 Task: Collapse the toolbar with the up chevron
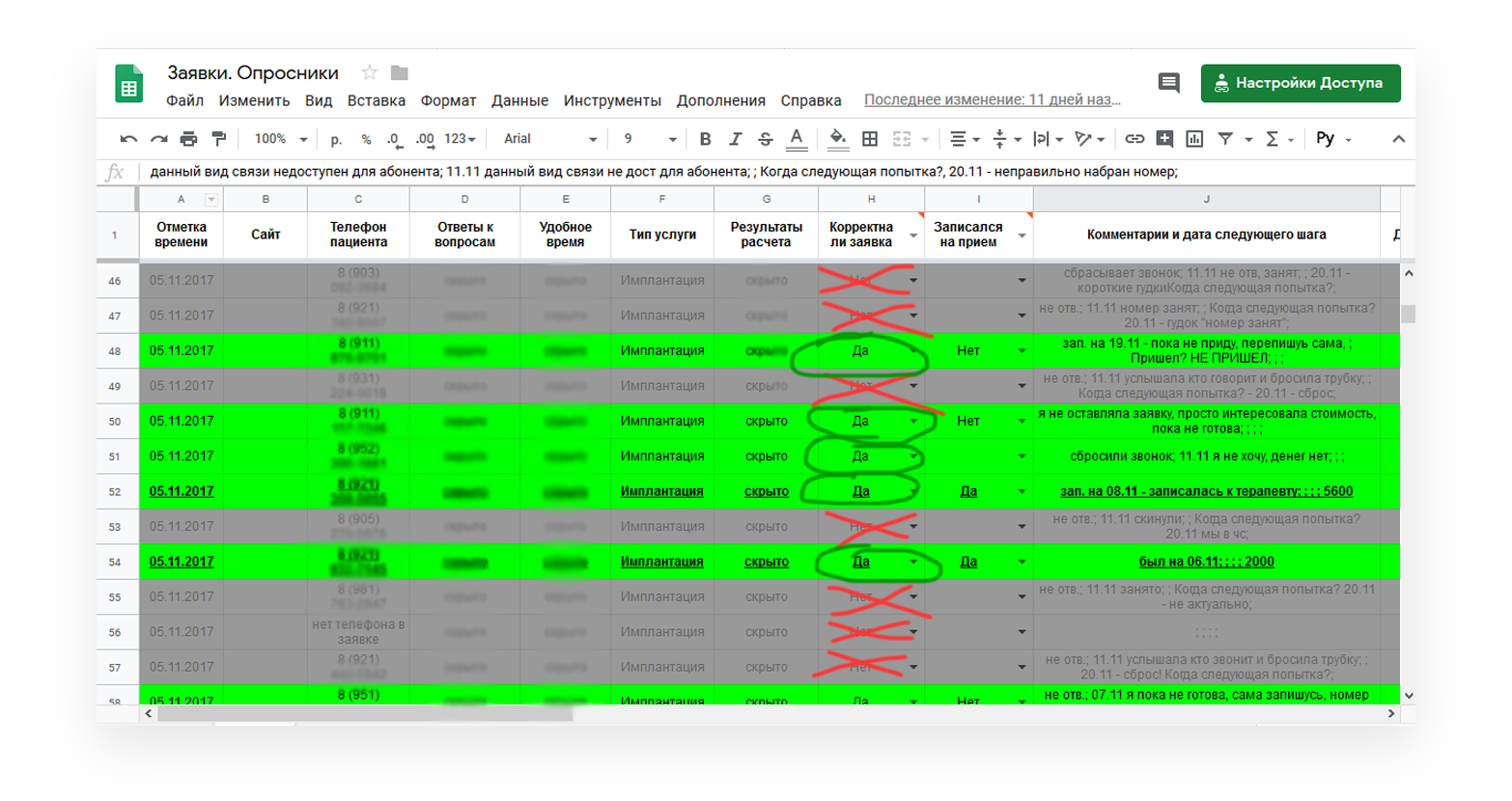[x=1398, y=139]
